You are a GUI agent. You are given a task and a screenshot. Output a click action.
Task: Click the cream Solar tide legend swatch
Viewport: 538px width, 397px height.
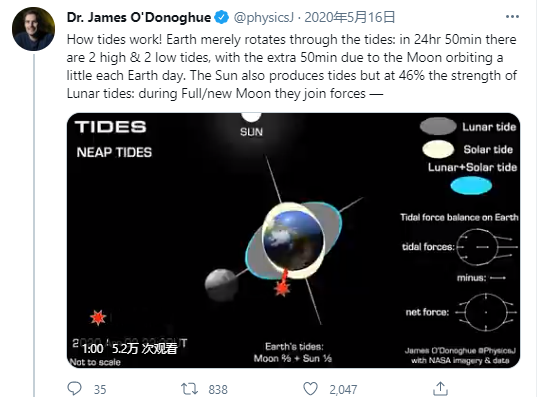(438, 149)
